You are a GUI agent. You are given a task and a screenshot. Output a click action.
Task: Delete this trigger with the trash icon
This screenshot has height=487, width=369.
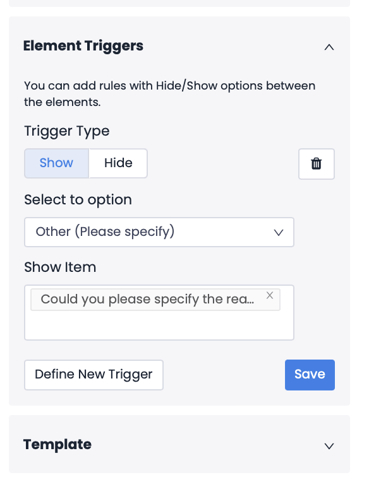tap(316, 164)
